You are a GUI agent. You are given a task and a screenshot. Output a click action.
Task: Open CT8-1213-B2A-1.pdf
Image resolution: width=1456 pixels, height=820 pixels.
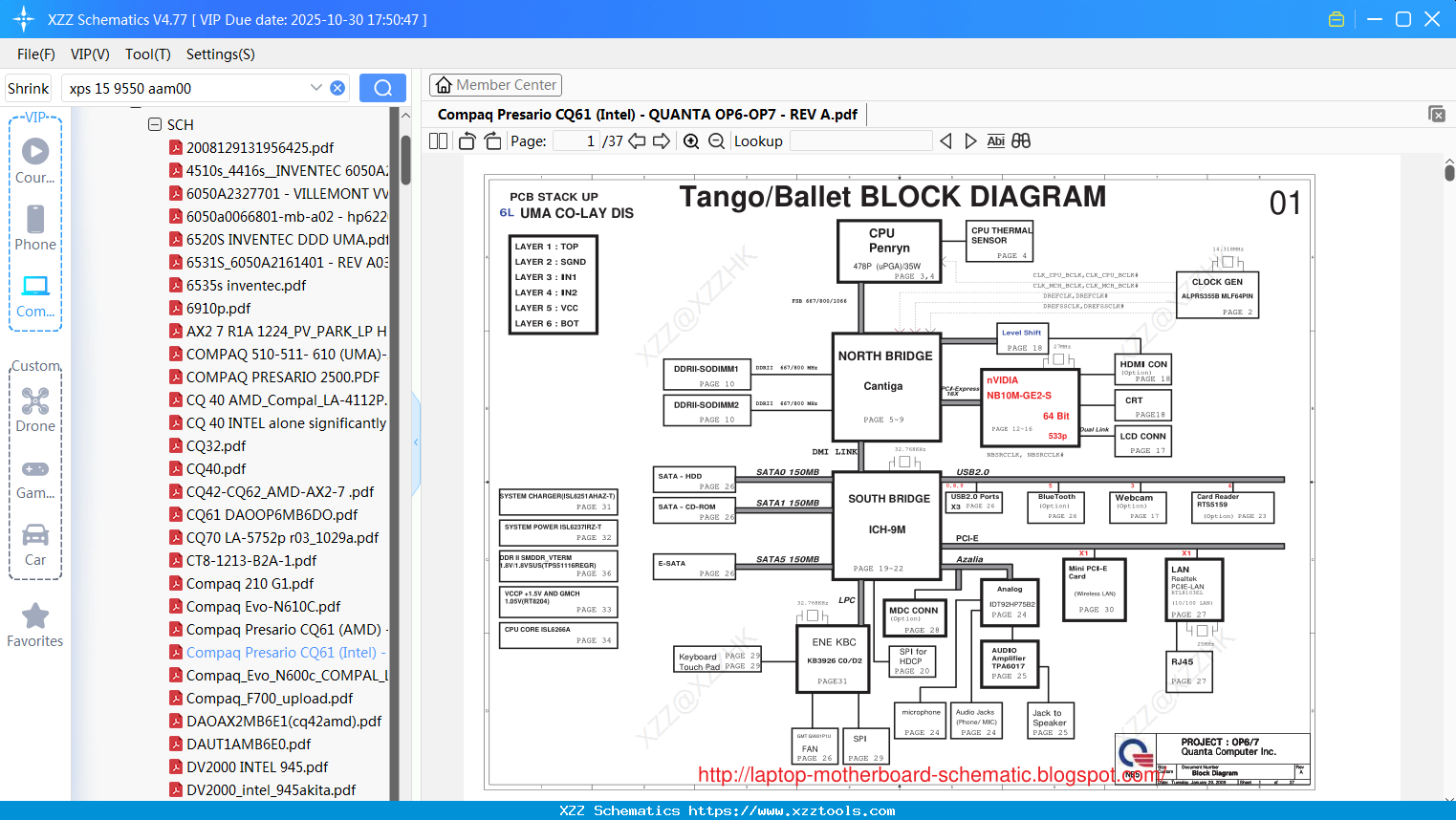pos(251,560)
